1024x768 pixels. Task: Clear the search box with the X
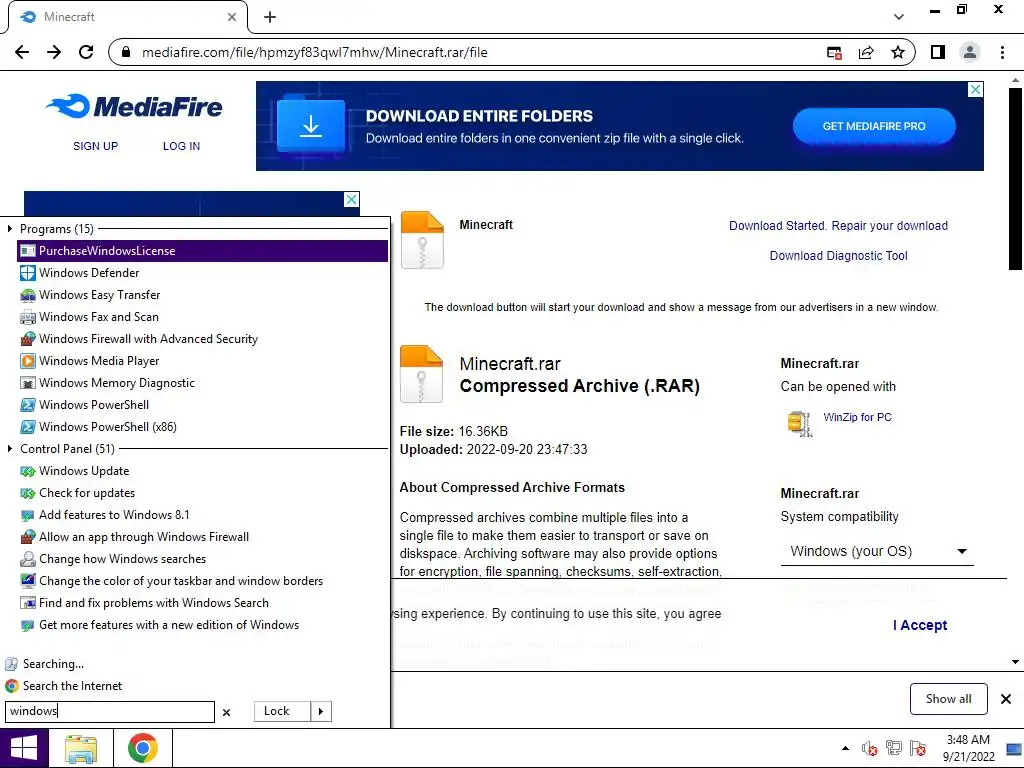tap(227, 712)
